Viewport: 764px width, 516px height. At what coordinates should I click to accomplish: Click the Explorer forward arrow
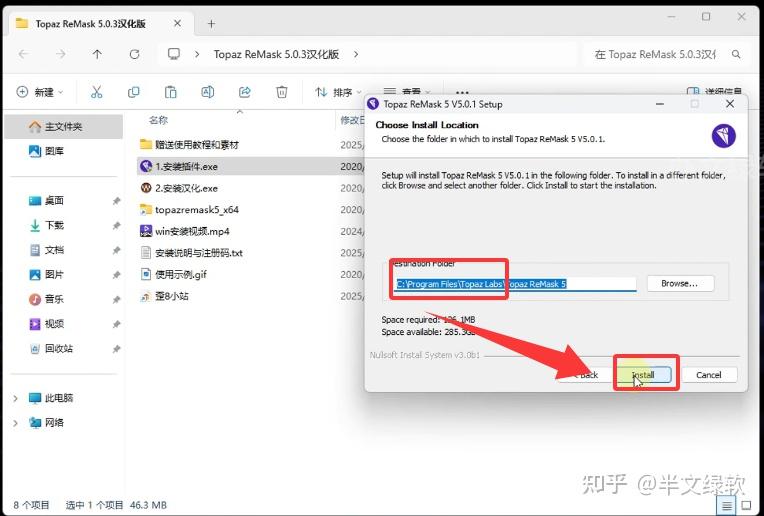[60, 54]
